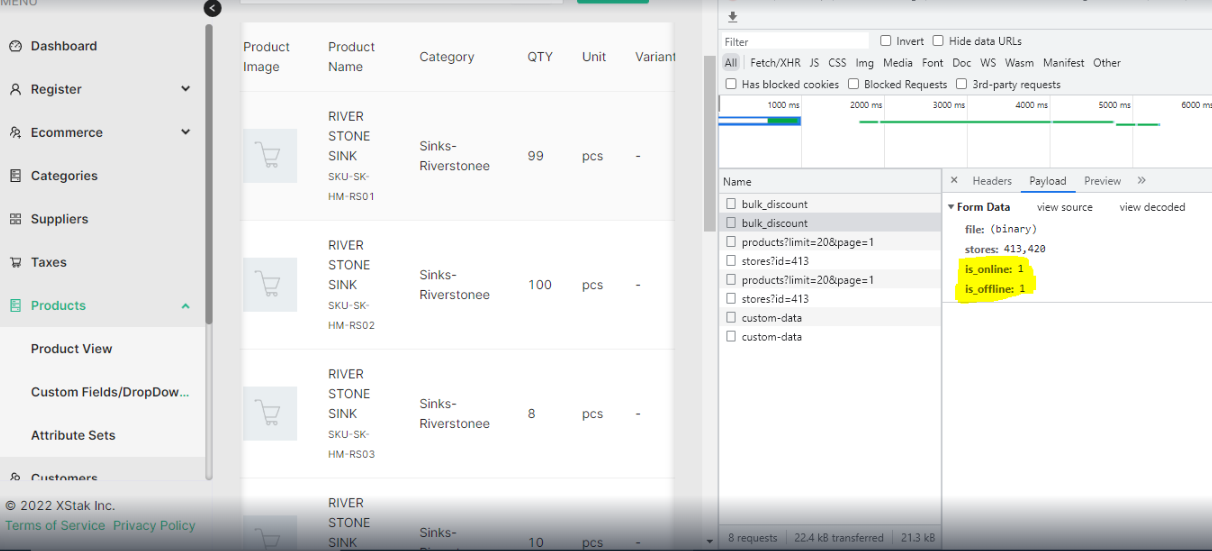
Task: Toggle the Hide data URLs checkbox
Action: [938, 41]
